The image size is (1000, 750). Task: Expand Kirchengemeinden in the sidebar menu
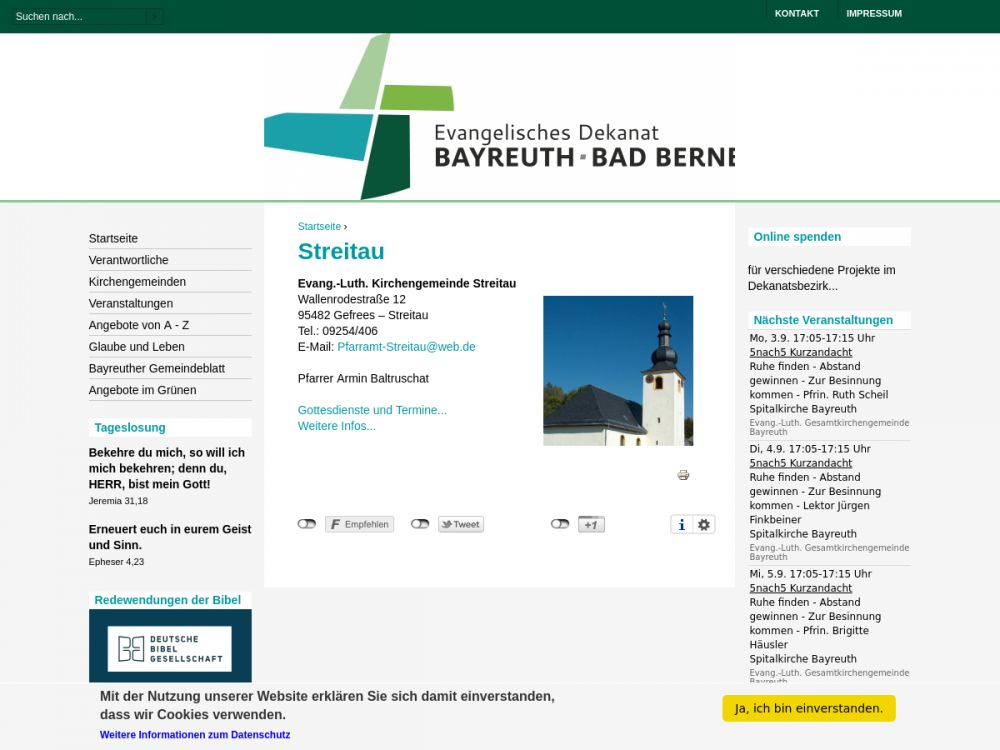point(137,282)
